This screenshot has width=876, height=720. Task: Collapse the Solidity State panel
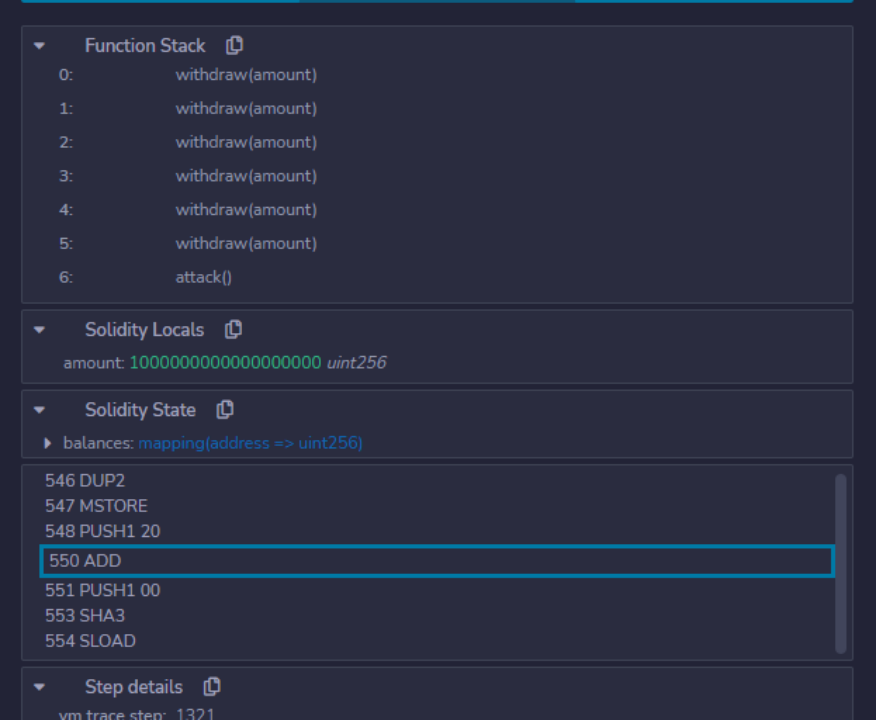point(39,410)
